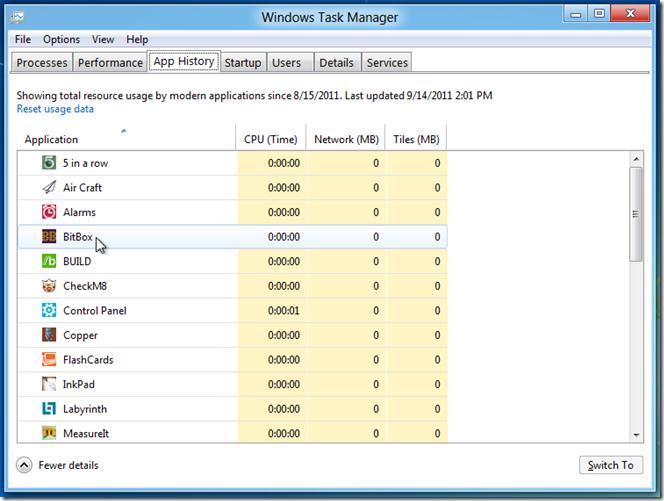Select the Control Panel gear icon
Viewport: 664px width, 501px height.
click(x=49, y=310)
